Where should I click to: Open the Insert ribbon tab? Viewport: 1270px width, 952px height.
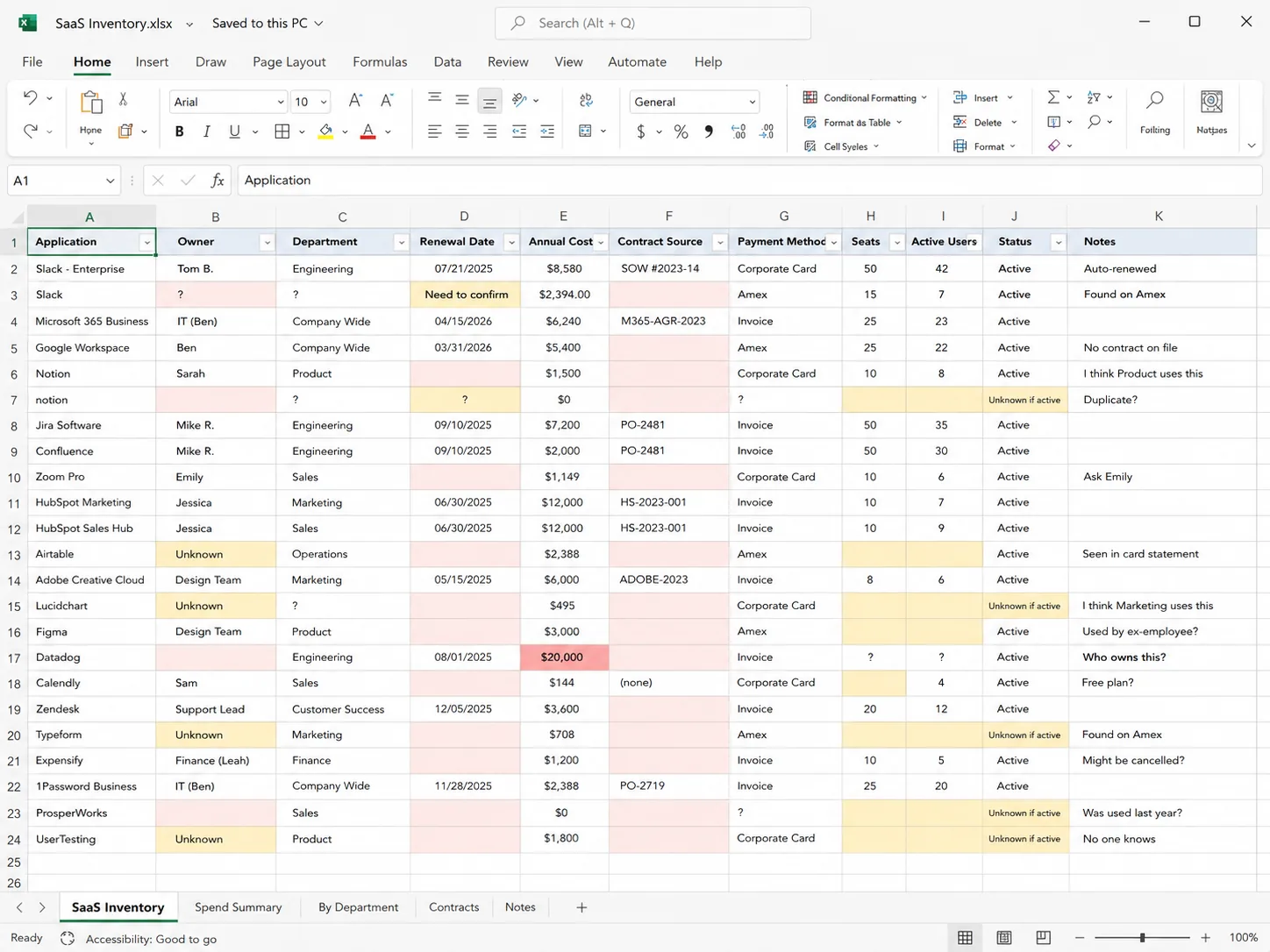(152, 62)
